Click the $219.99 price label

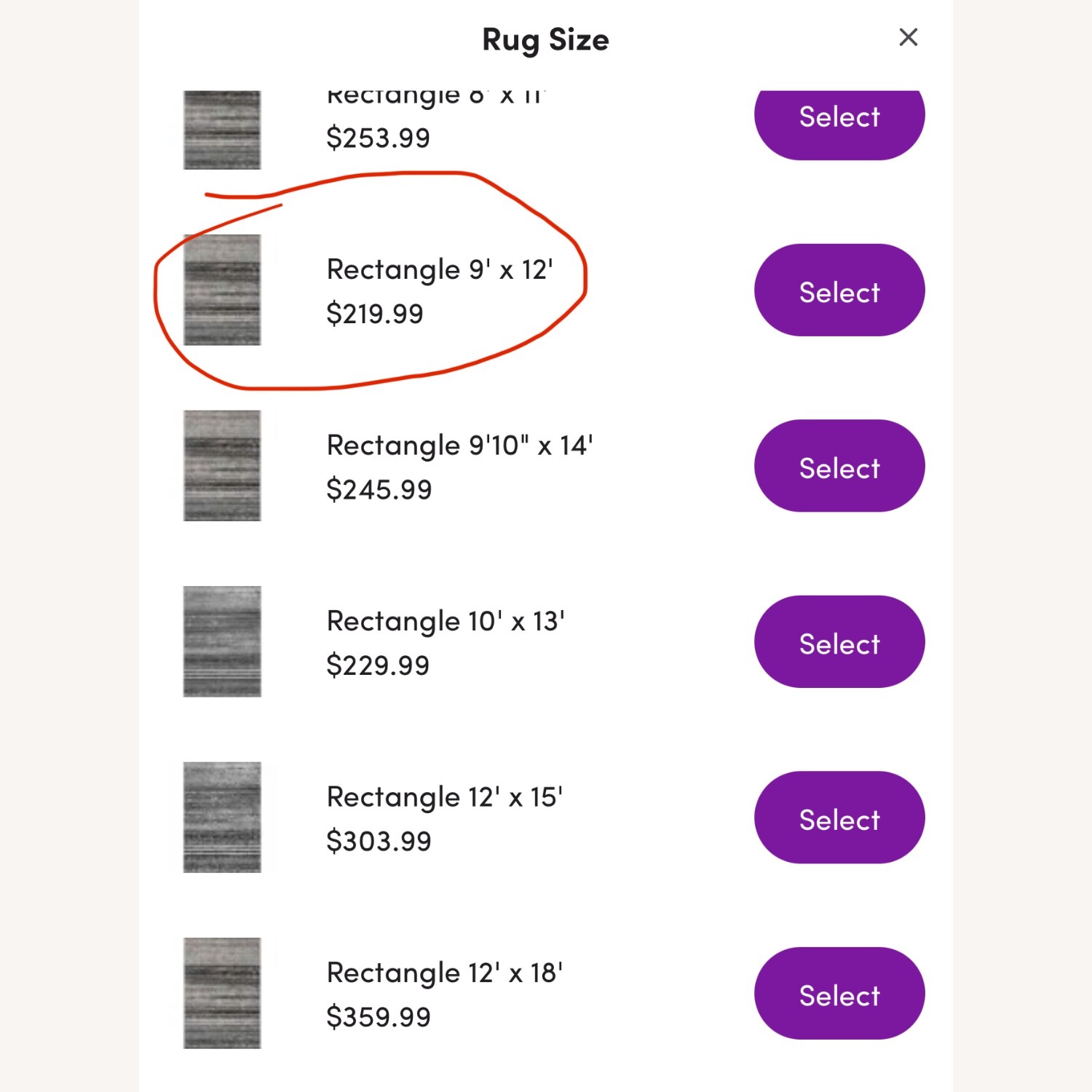coord(376,313)
